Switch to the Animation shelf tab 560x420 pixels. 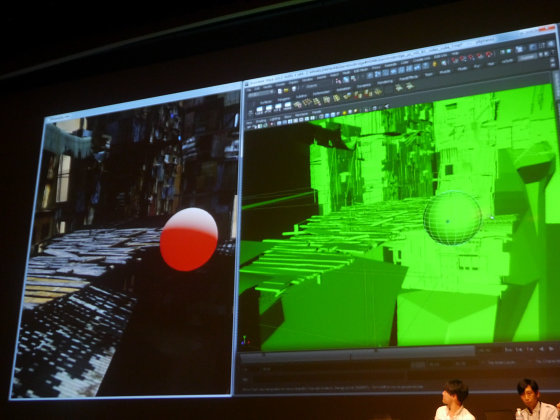(x=344, y=89)
